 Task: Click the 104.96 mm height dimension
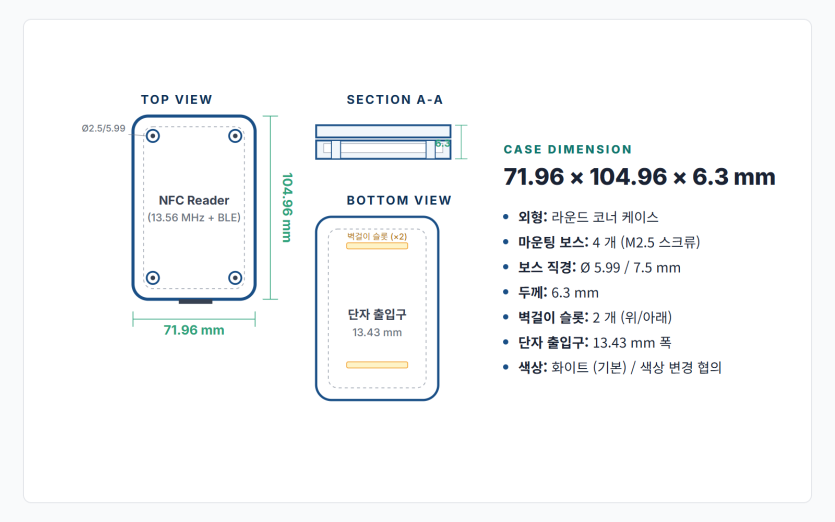287,207
